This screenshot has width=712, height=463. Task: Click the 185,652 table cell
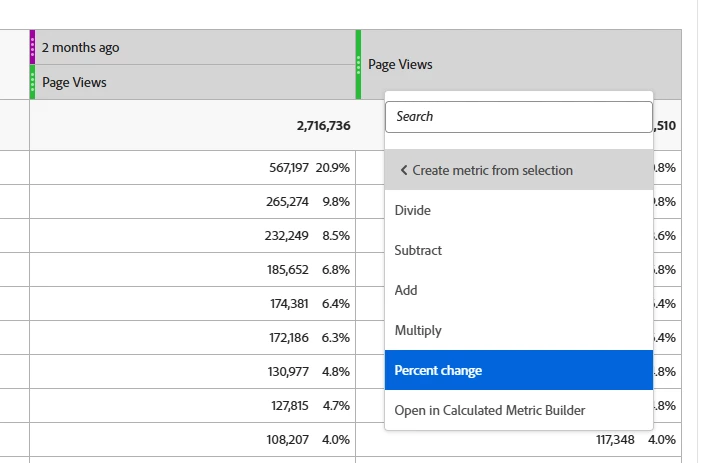pos(193,270)
